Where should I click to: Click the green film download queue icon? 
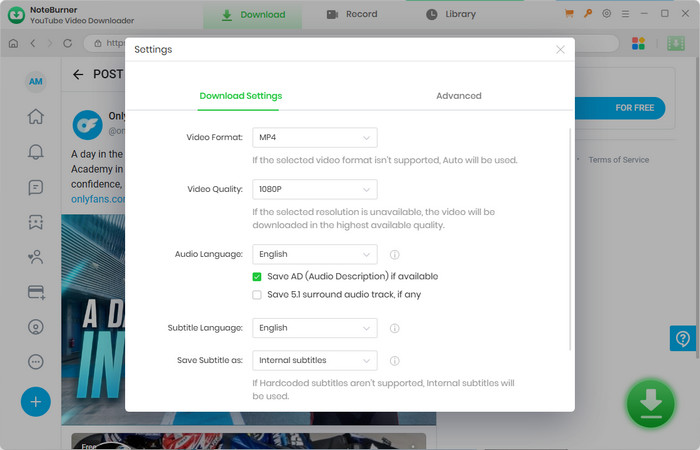click(676, 43)
